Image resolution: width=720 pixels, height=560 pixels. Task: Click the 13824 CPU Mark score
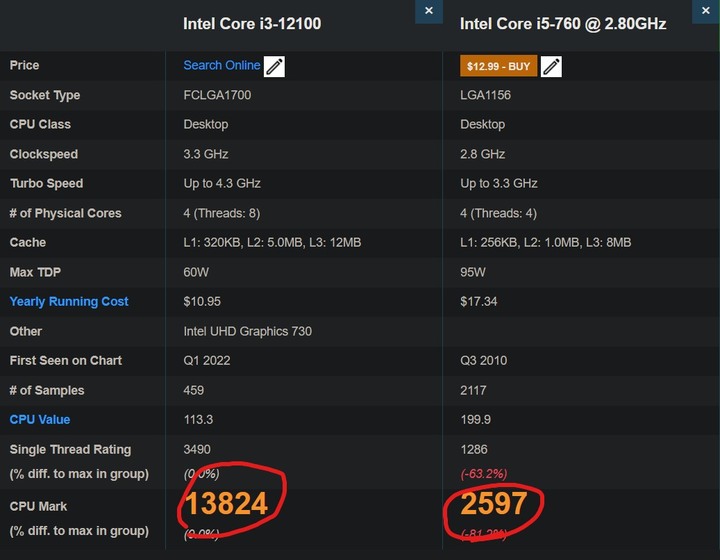[x=226, y=504]
